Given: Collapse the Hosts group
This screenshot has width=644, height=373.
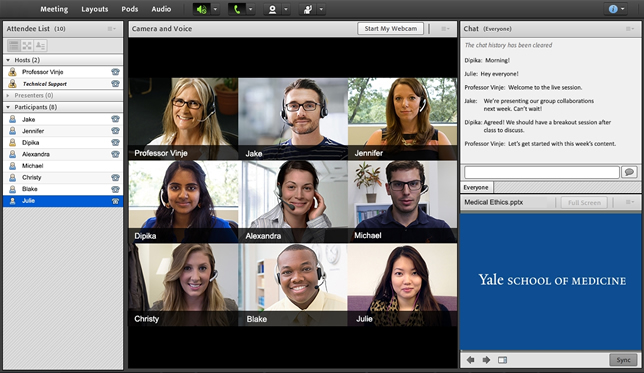Looking at the screenshot, I should tap(8, 60).
